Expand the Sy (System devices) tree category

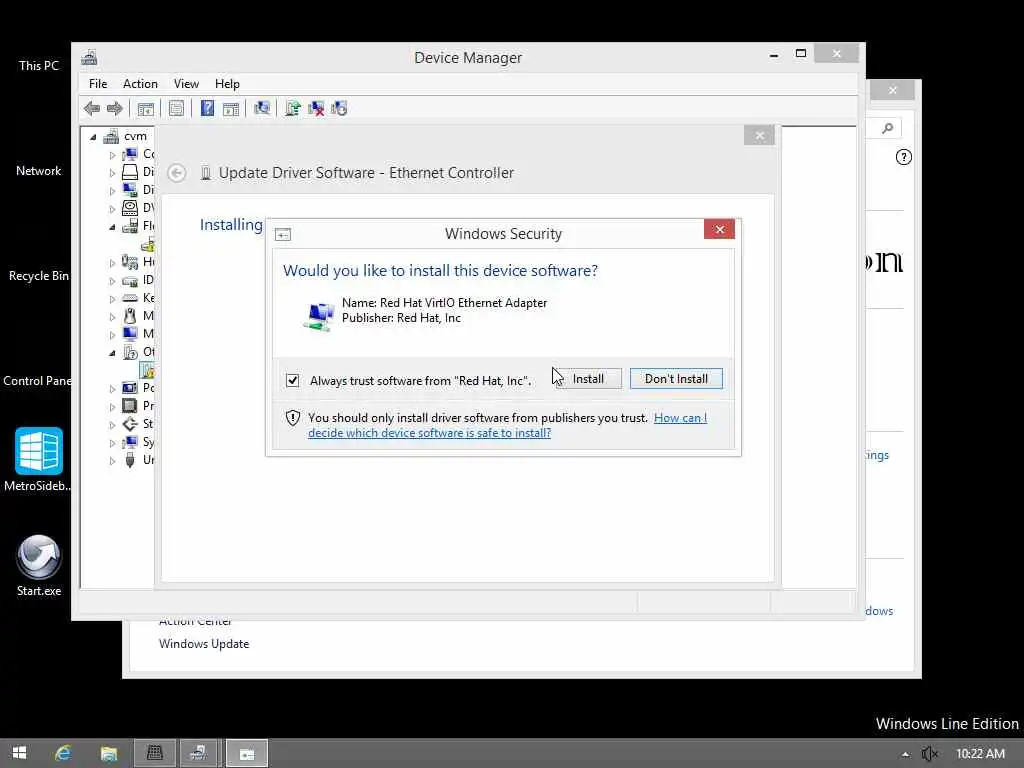tap(112, 443)
